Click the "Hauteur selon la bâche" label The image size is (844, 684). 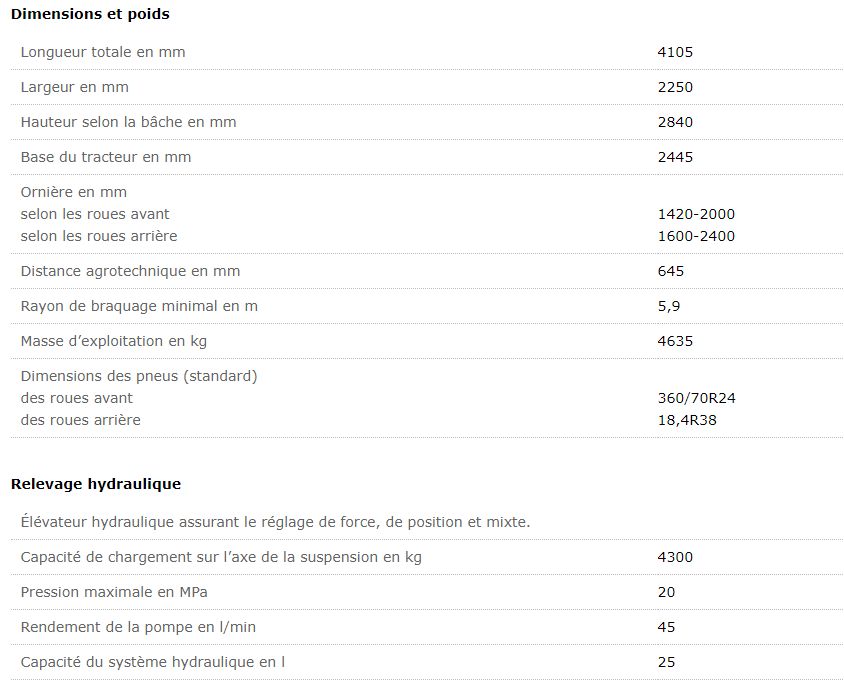click(x=128, y=122)
